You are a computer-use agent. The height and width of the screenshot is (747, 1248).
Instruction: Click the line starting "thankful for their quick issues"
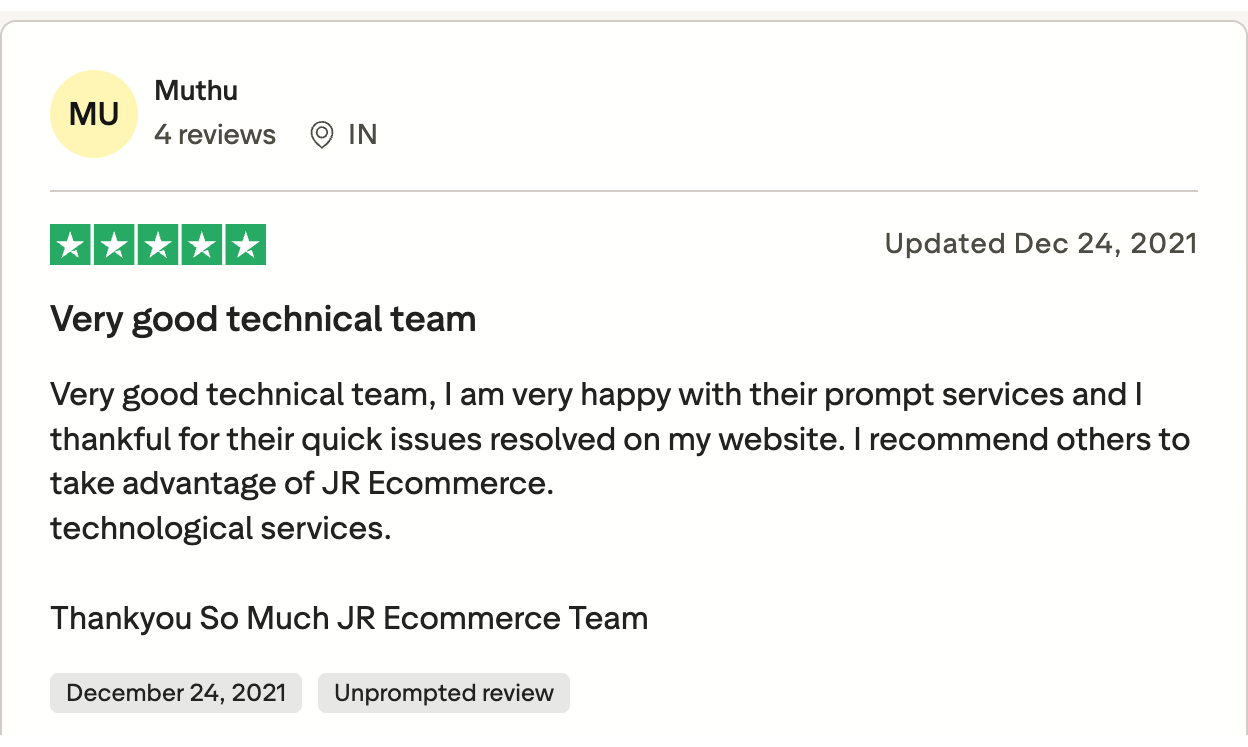click(620, 439)
